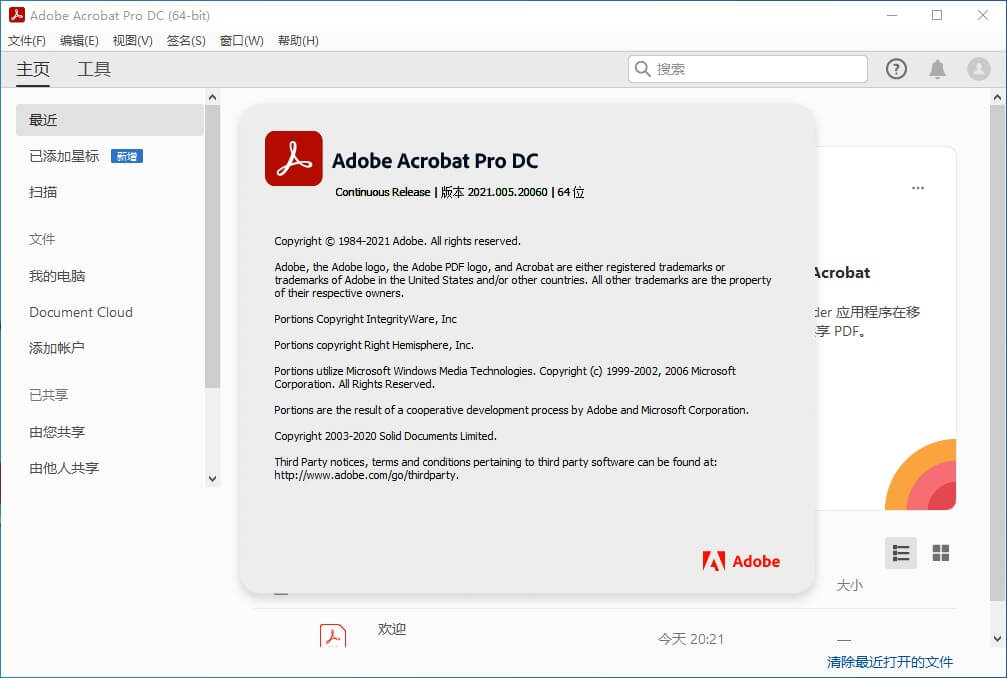Click 添加帐户 in the sidebar
Viewport: 1007px width, 678px height.
(57, 348)
